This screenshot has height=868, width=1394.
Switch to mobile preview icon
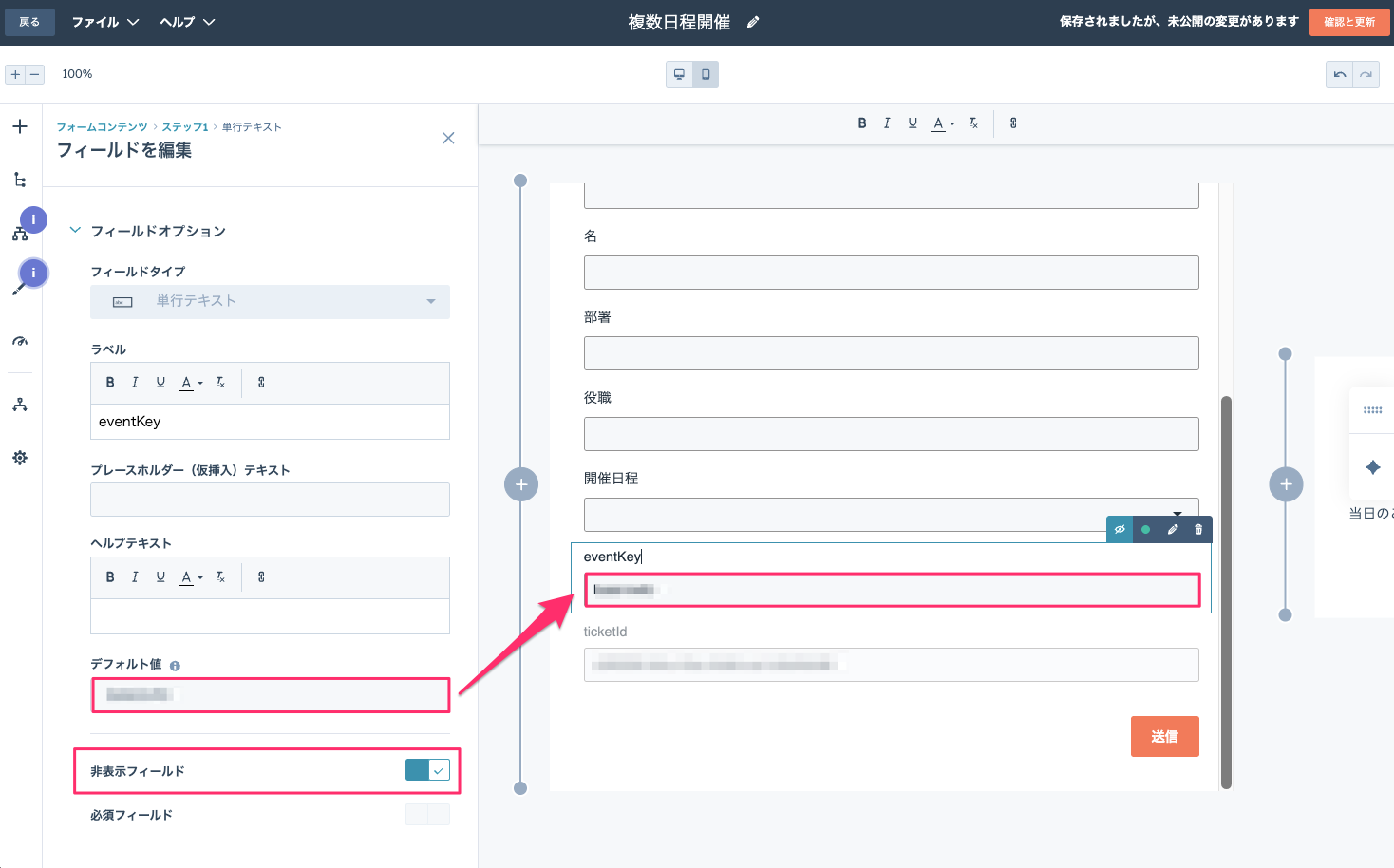(706, 74)
